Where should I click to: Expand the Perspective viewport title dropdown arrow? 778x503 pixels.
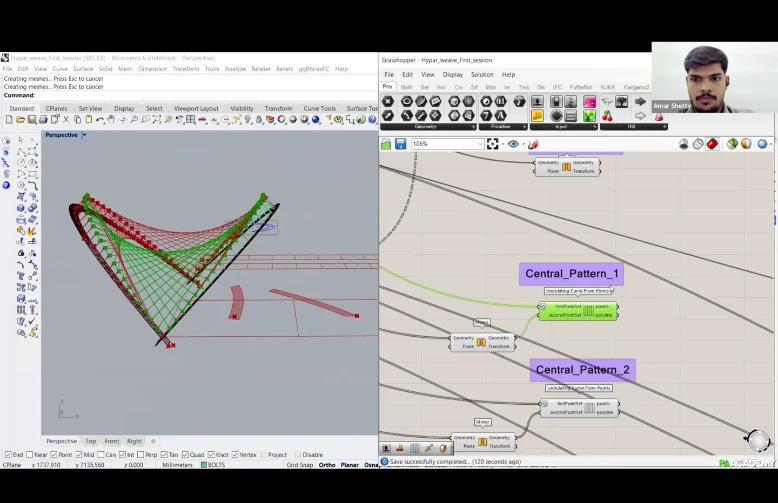click(84, 135)
